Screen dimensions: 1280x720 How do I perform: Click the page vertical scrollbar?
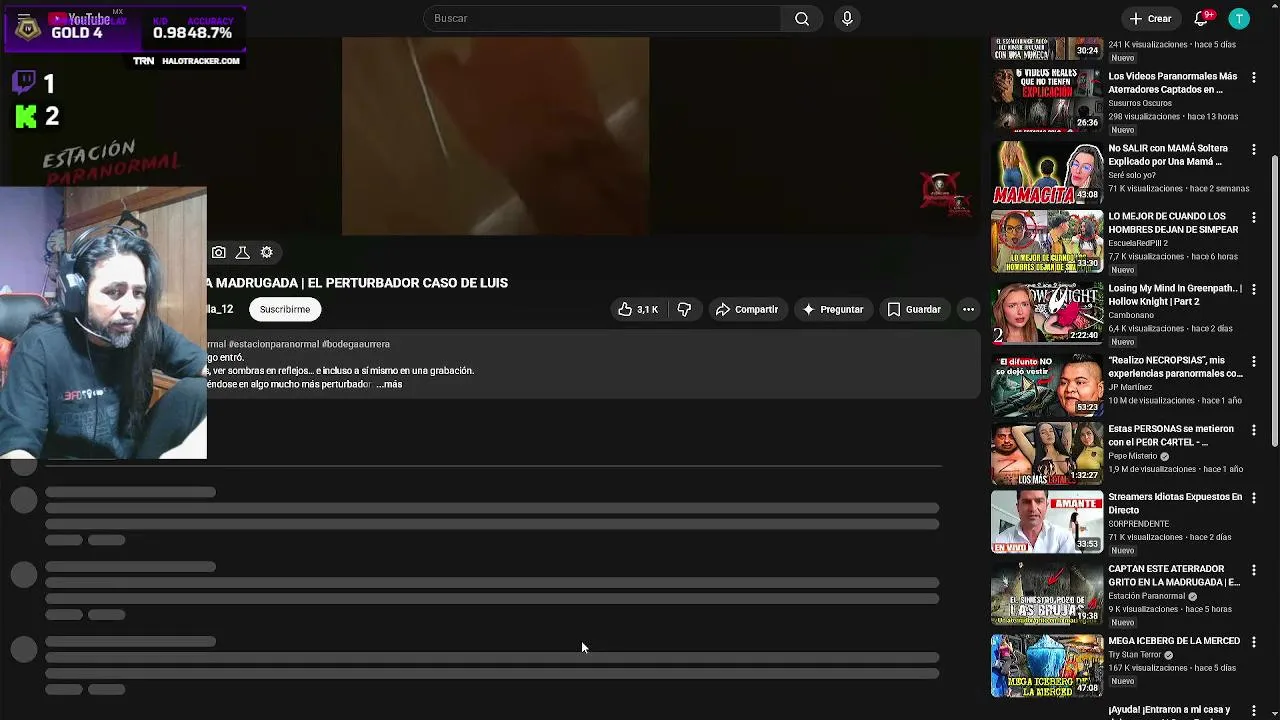1274,300
